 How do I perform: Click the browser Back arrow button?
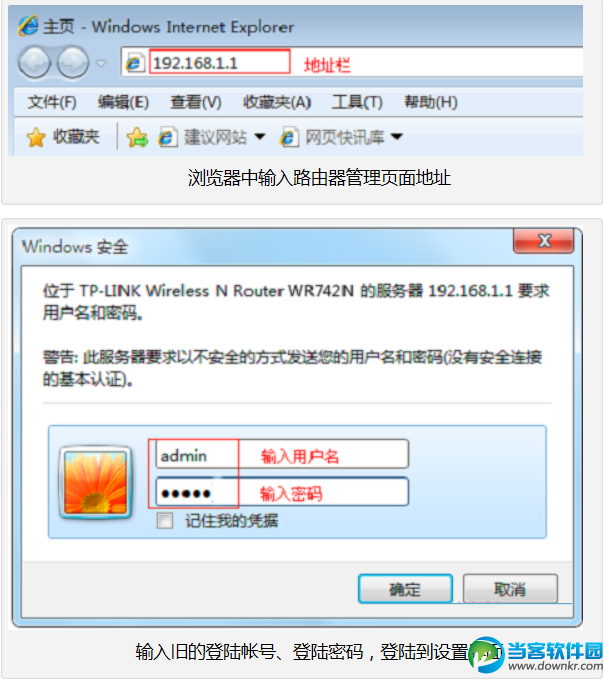(x=34, y=63)
